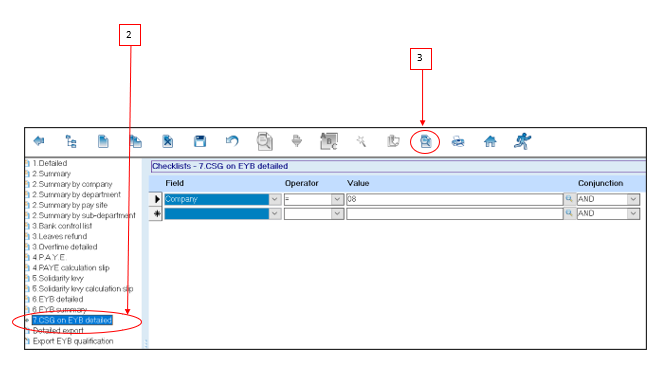Click the running man exit icon
This screenshot has width=660, height=366.
(522, 141)
